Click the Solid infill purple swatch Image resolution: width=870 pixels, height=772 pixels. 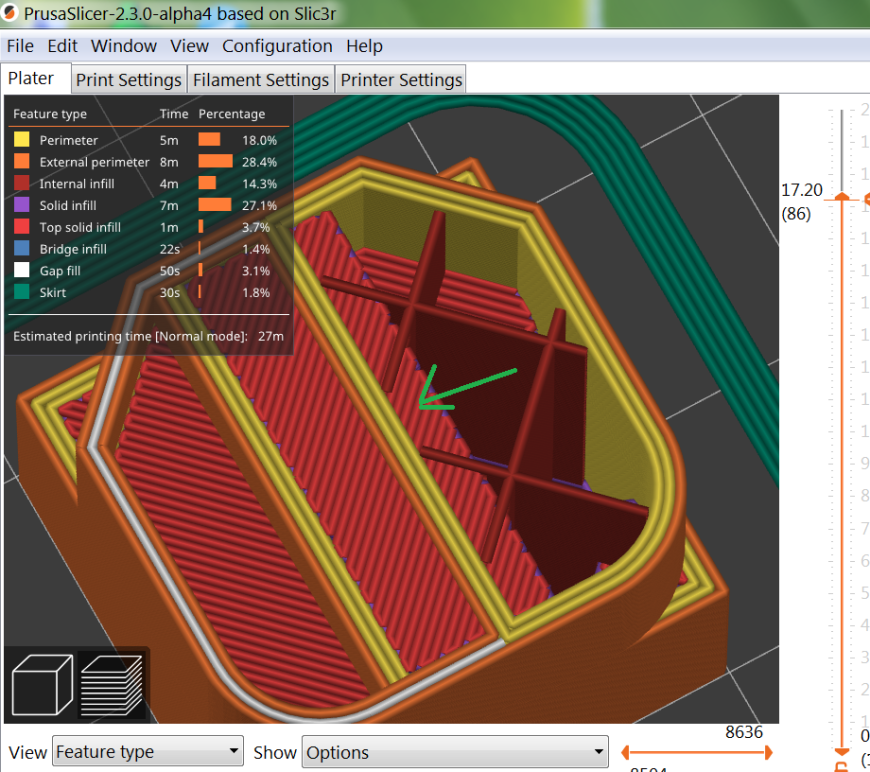click(x=22, y=205)
